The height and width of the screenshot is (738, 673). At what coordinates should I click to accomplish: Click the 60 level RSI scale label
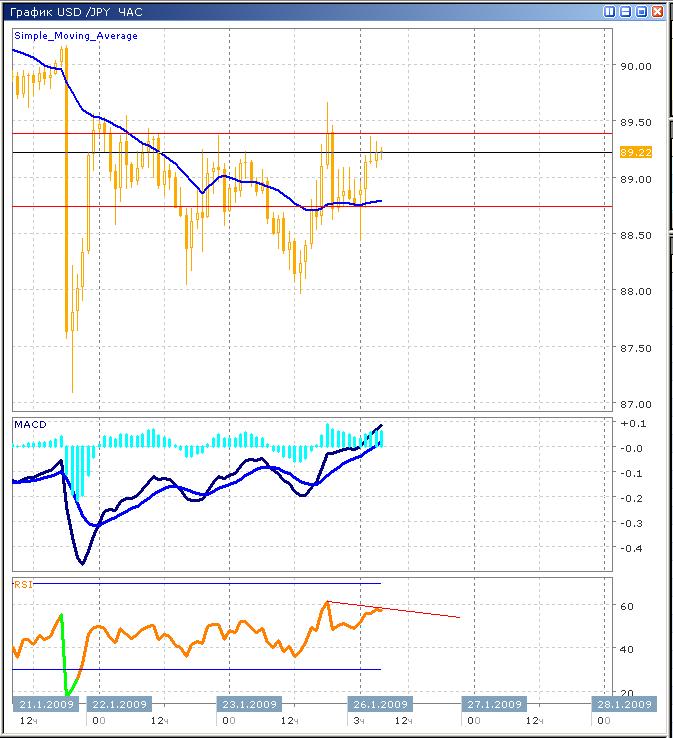point(626,607)
